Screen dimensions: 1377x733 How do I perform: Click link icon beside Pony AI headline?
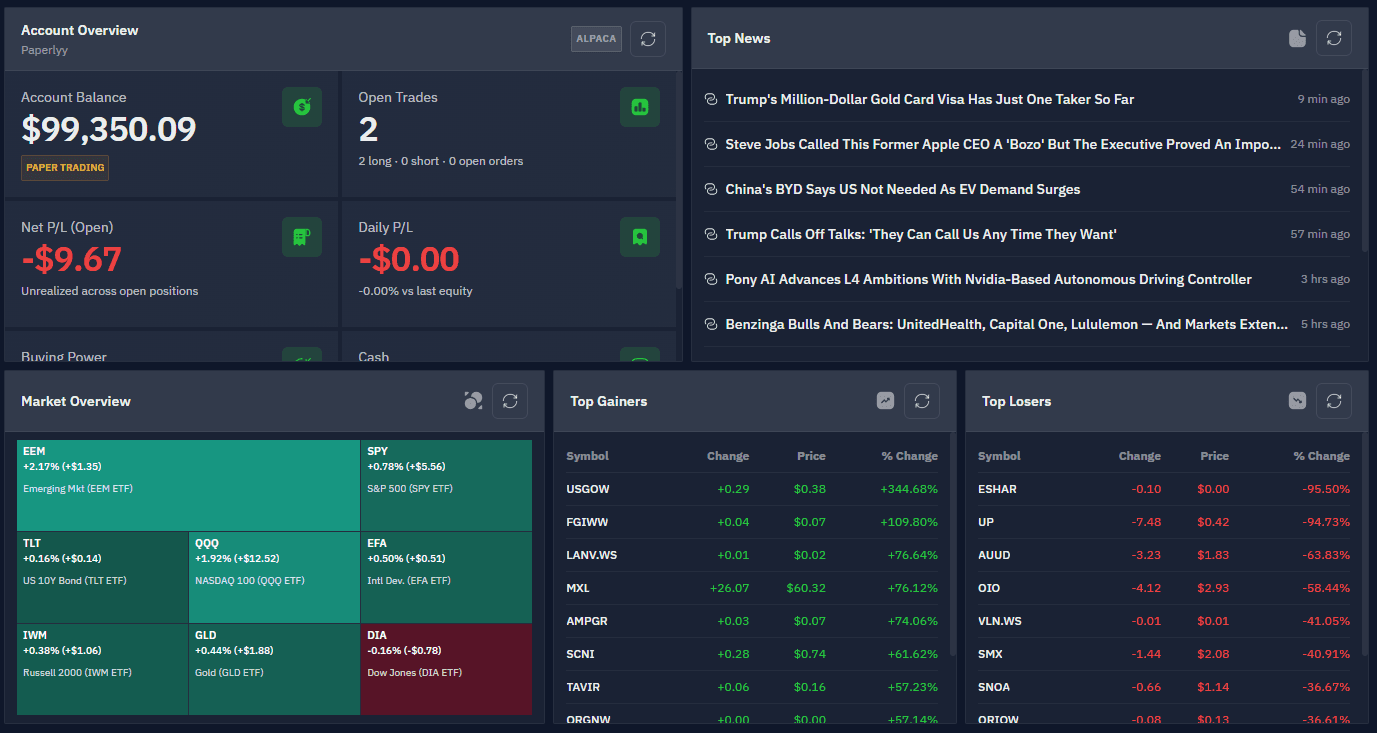tap(711, 279)
